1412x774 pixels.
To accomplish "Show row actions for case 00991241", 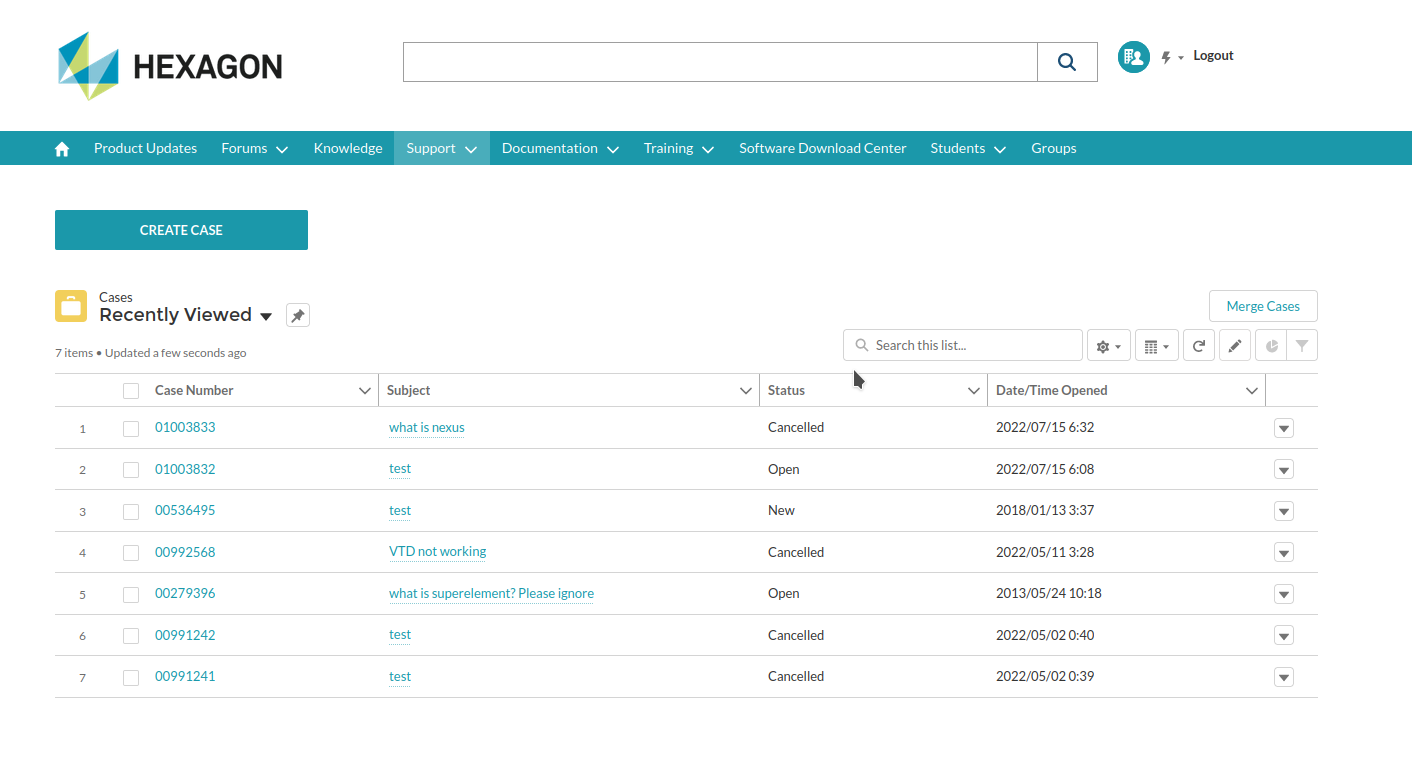I will pyautogui.click(x=1285, y=677).
